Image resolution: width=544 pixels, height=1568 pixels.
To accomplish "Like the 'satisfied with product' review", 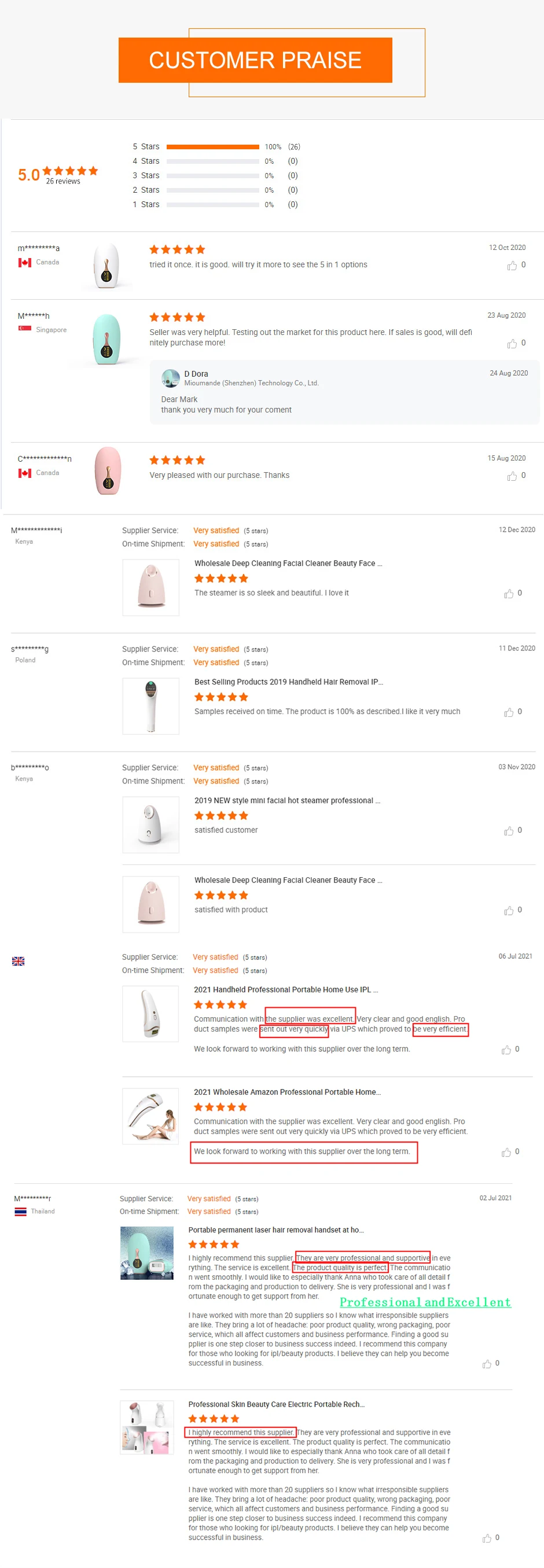I will [509, 911].
